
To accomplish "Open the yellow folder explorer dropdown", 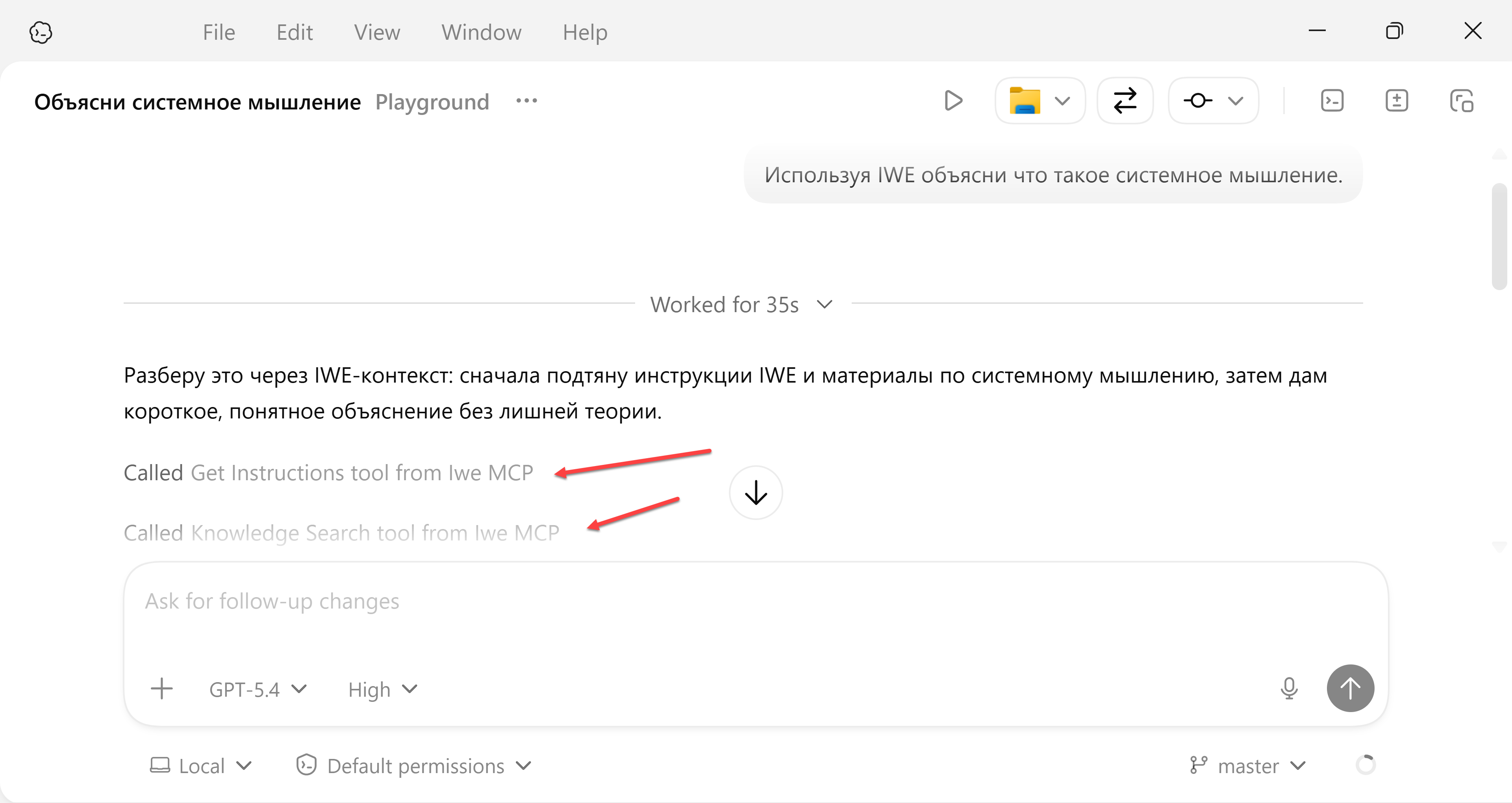I will [1039, 101].
